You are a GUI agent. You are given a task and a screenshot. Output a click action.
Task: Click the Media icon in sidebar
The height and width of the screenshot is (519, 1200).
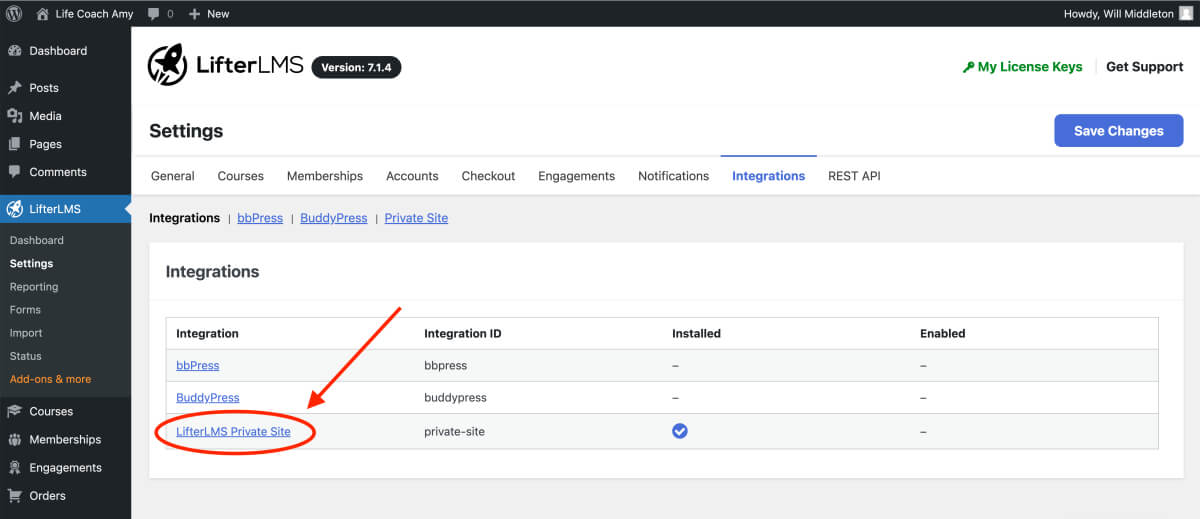click(x=15, y=116)
